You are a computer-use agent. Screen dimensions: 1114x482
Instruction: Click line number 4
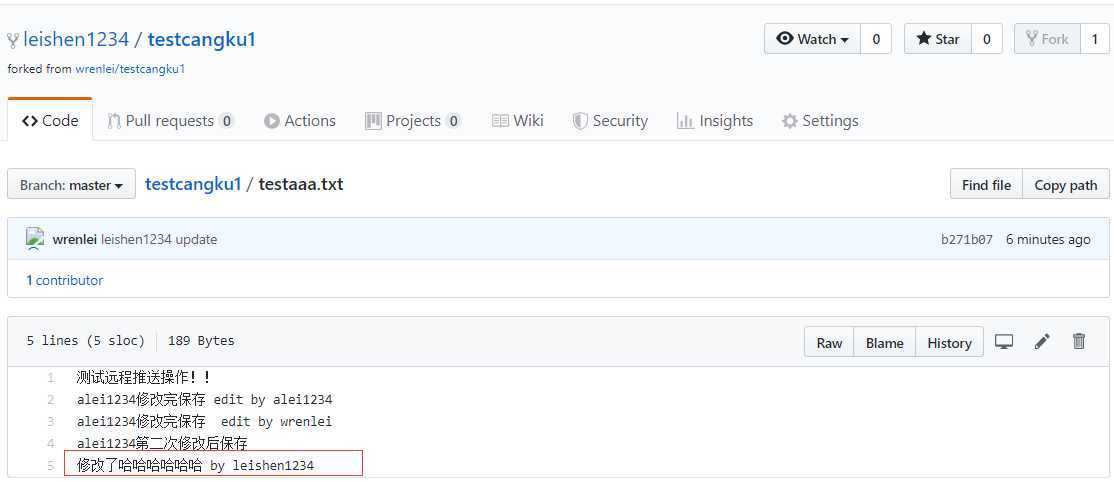point(50,444)
